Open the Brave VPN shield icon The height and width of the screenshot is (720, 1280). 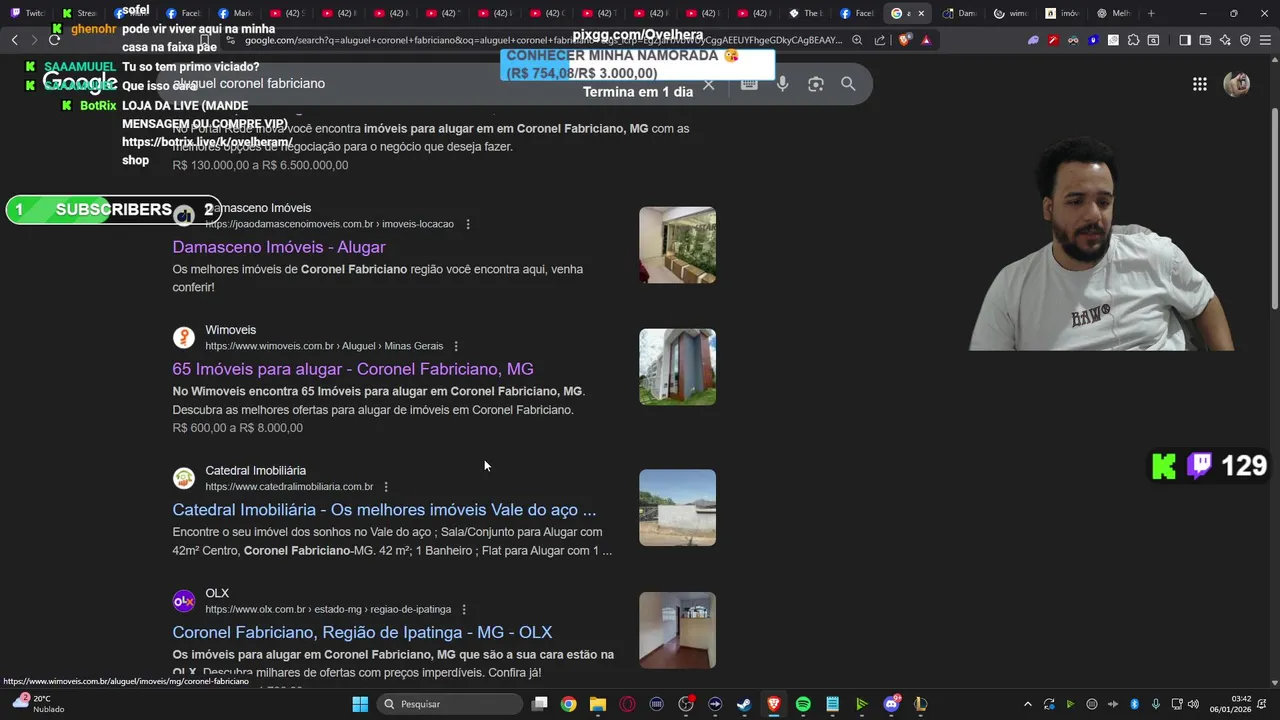click(1245, 40)
